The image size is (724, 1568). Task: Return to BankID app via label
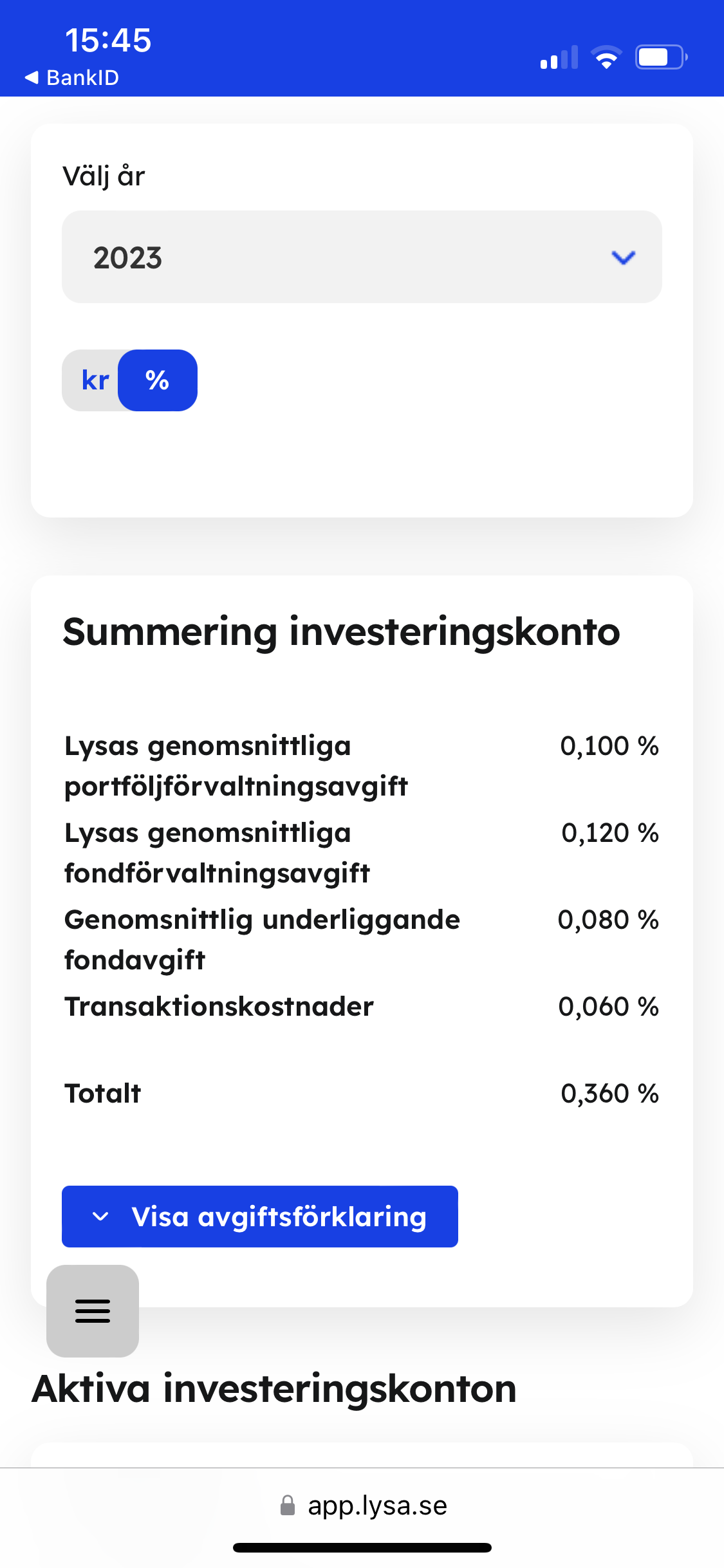click(x=82, y=78)
